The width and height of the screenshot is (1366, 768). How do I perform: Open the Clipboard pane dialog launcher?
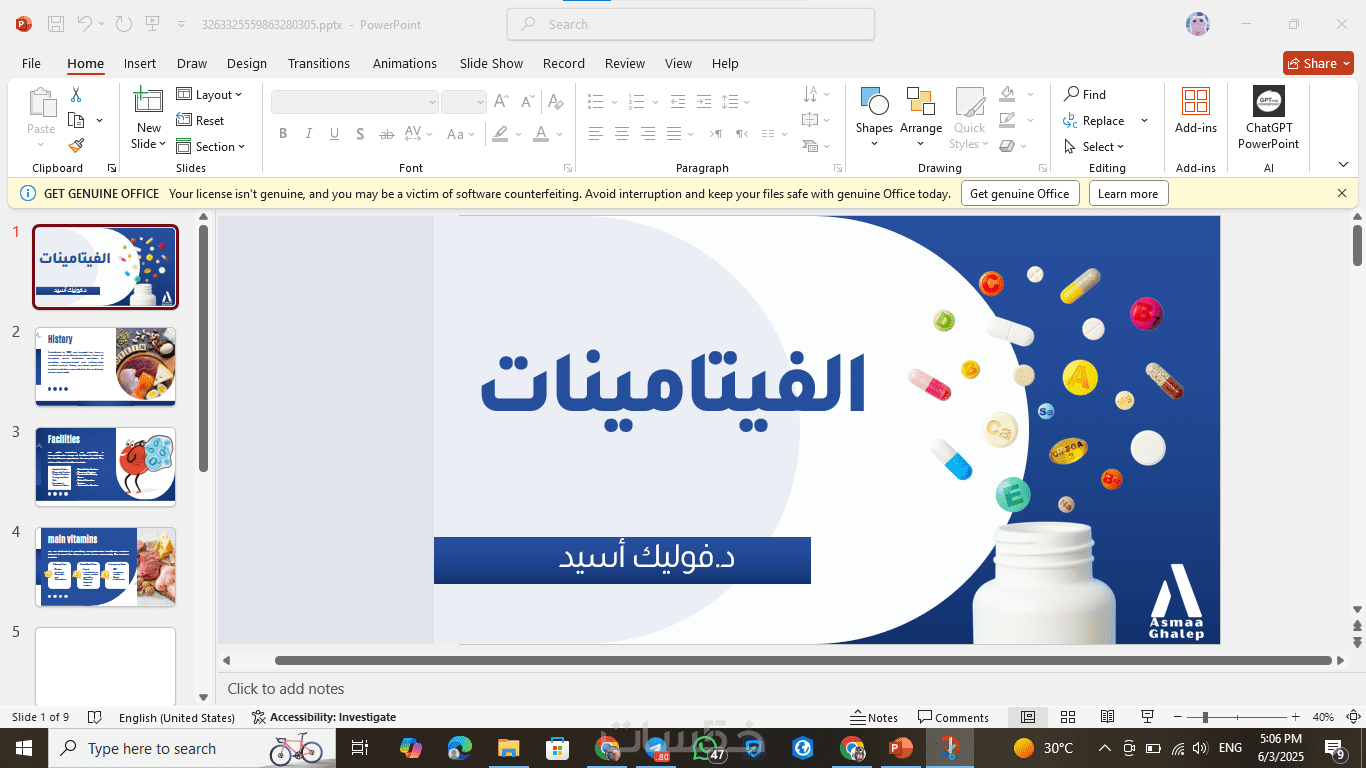click(111, 168)
